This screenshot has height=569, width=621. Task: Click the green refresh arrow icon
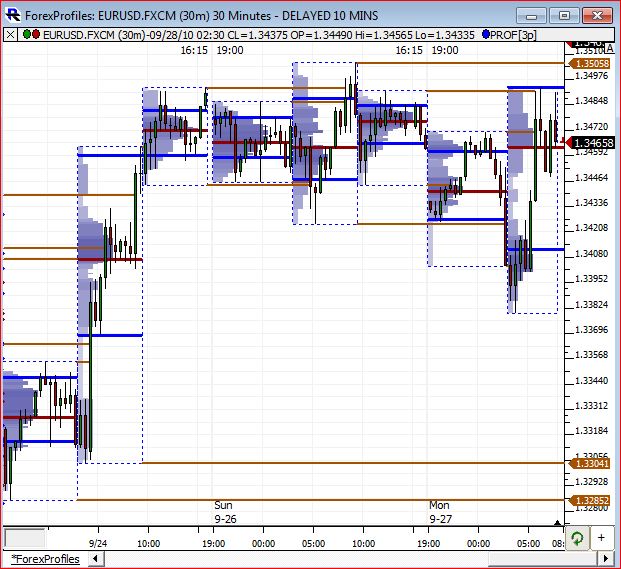(577, 538)
